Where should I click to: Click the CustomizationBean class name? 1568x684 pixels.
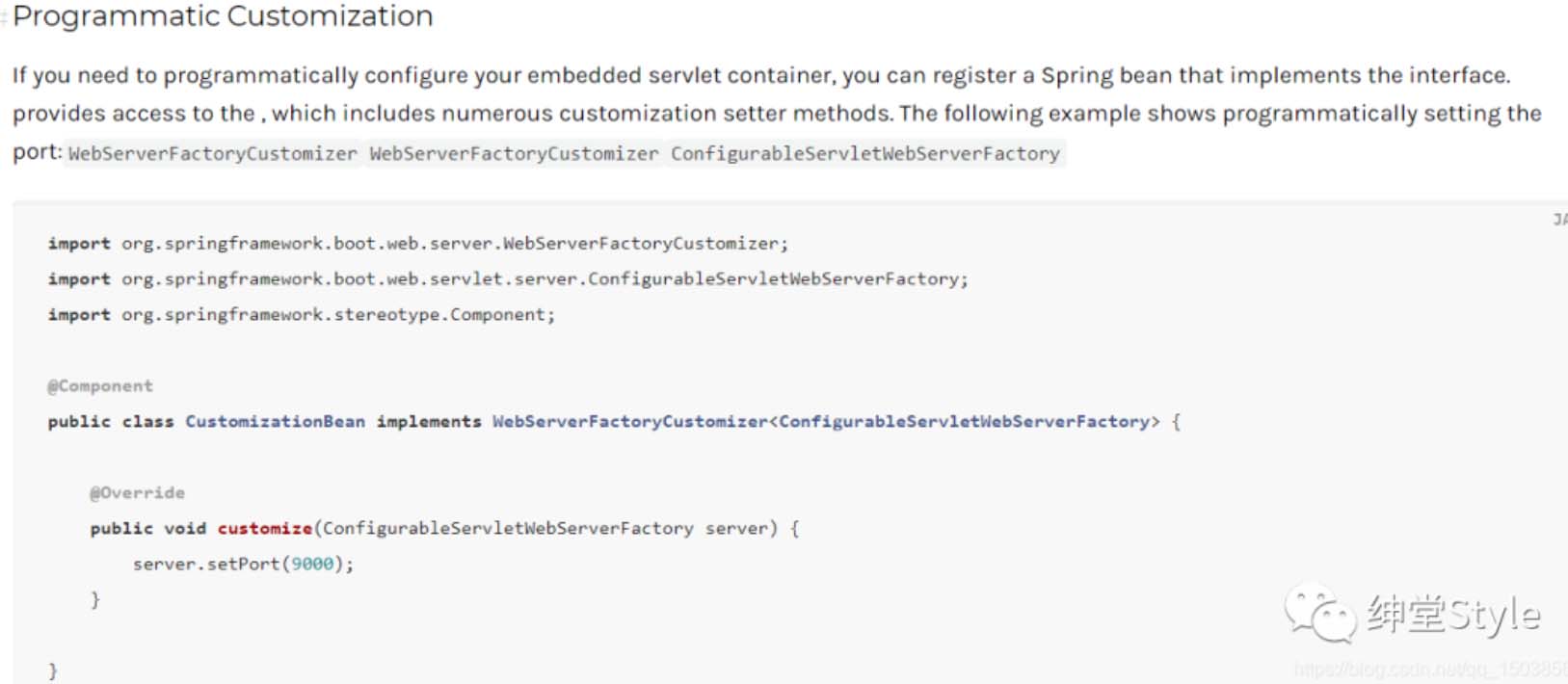coord(275,422)
